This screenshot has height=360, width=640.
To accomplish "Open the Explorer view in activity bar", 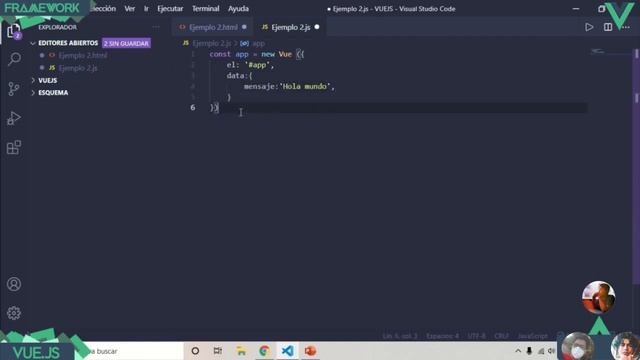I will pyautogui.click(x=14, y=31).
